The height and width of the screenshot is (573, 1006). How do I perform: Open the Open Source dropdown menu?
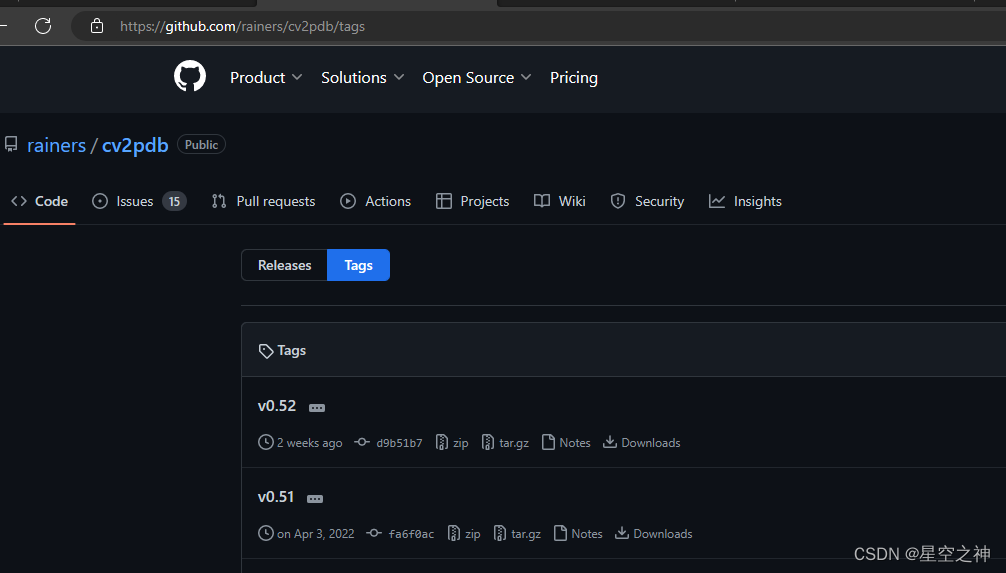[477, 78]
